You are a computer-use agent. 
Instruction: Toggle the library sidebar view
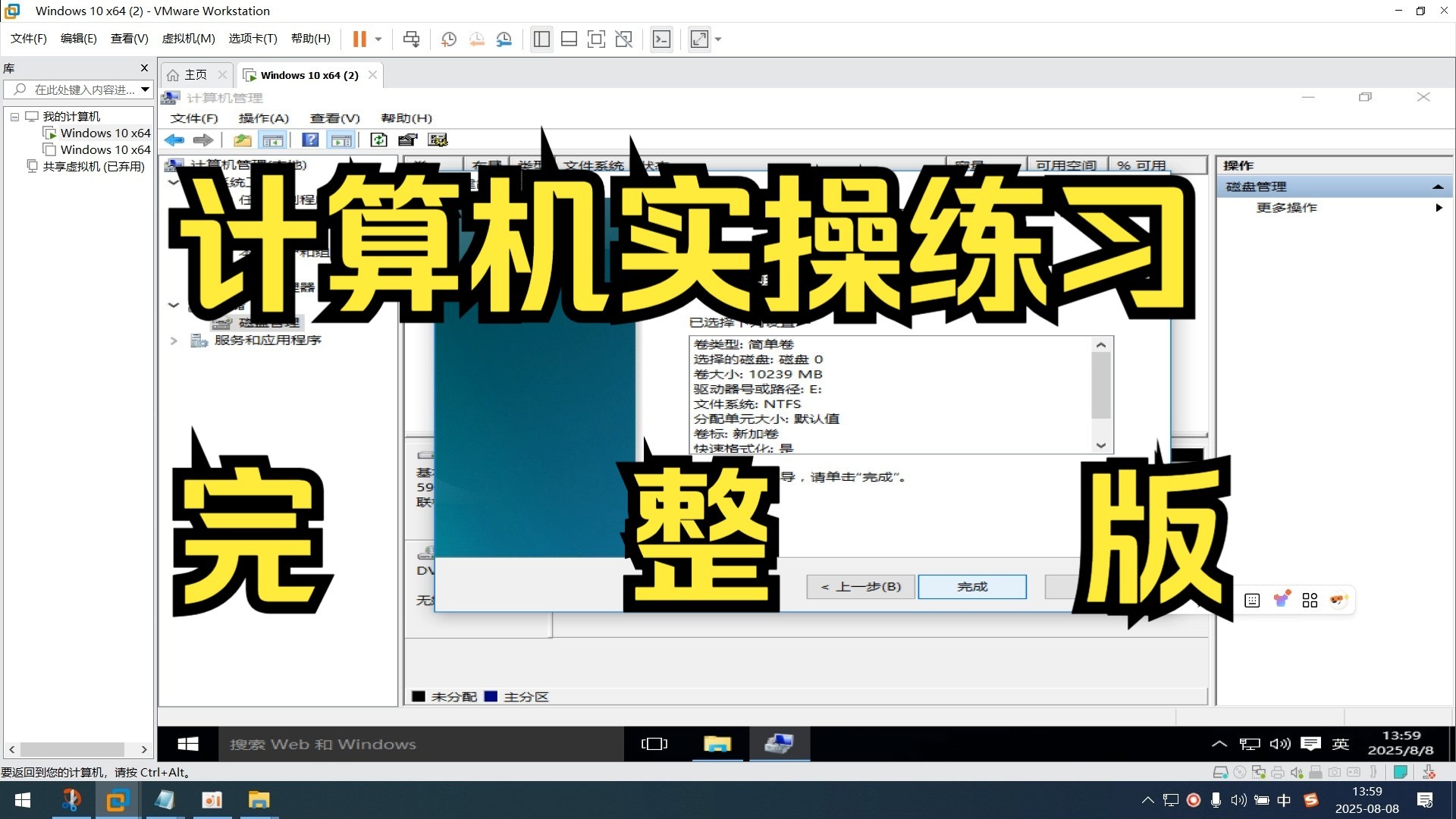(x=541, y=39)
